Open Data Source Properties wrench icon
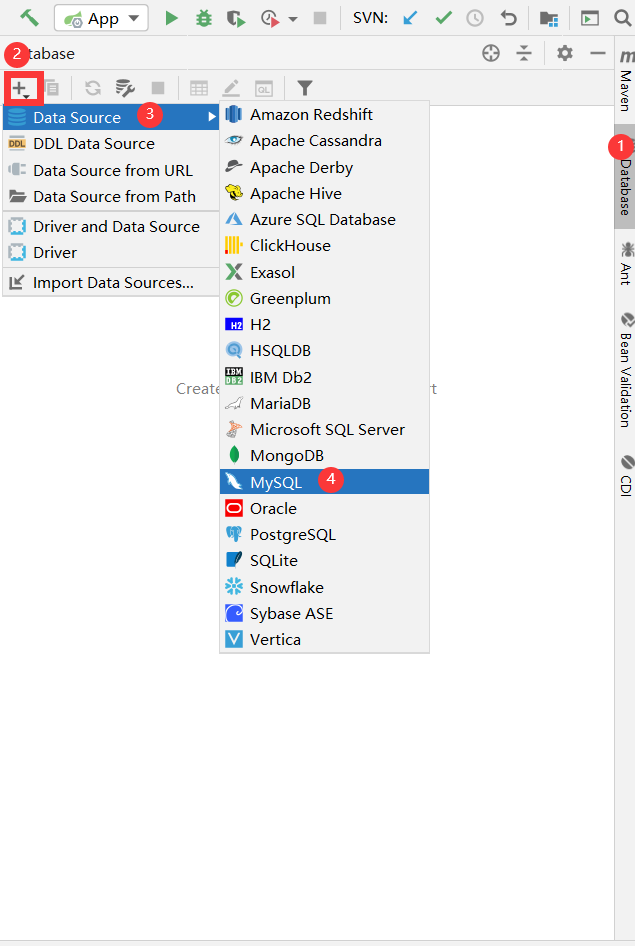Screen dimensions: 635x946 click(125, 88)
